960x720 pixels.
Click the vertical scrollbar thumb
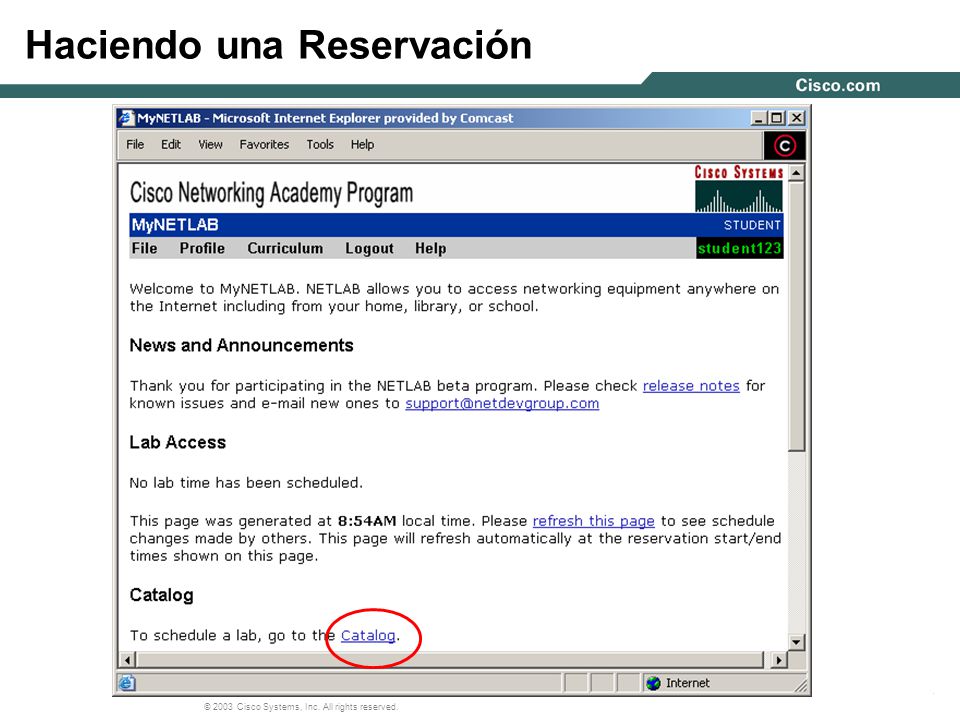pos(796,316)
